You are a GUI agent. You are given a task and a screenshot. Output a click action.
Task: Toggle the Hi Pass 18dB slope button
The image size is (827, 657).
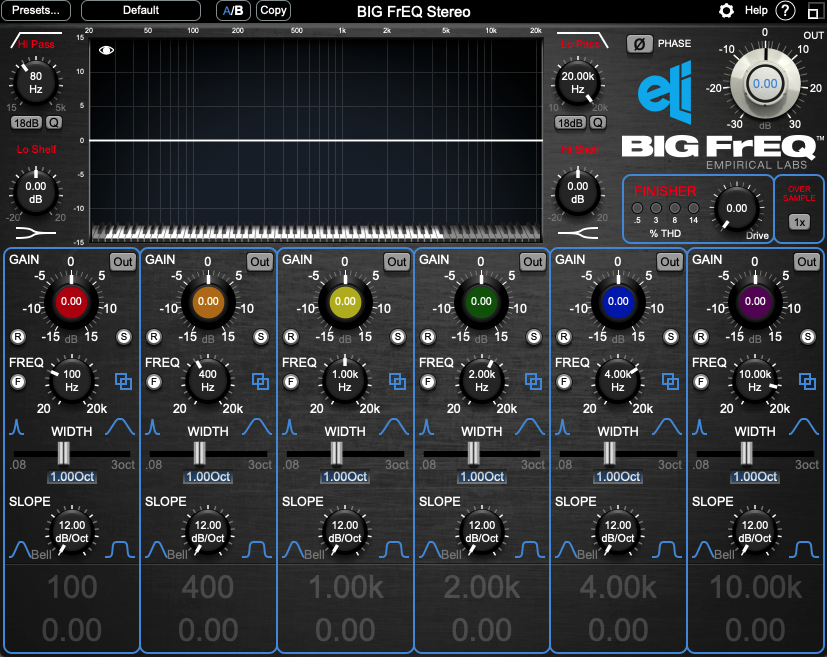click(26, 123)
